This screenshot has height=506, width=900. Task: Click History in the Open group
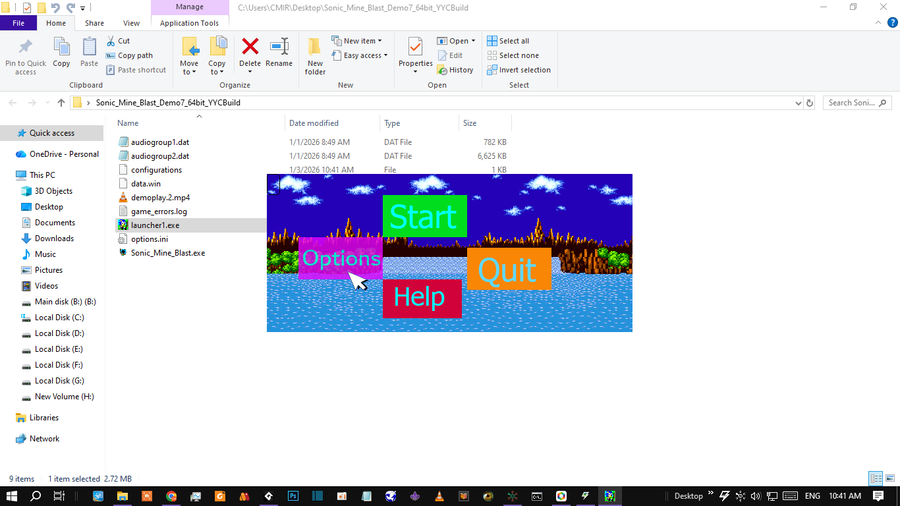click(455, 69)
